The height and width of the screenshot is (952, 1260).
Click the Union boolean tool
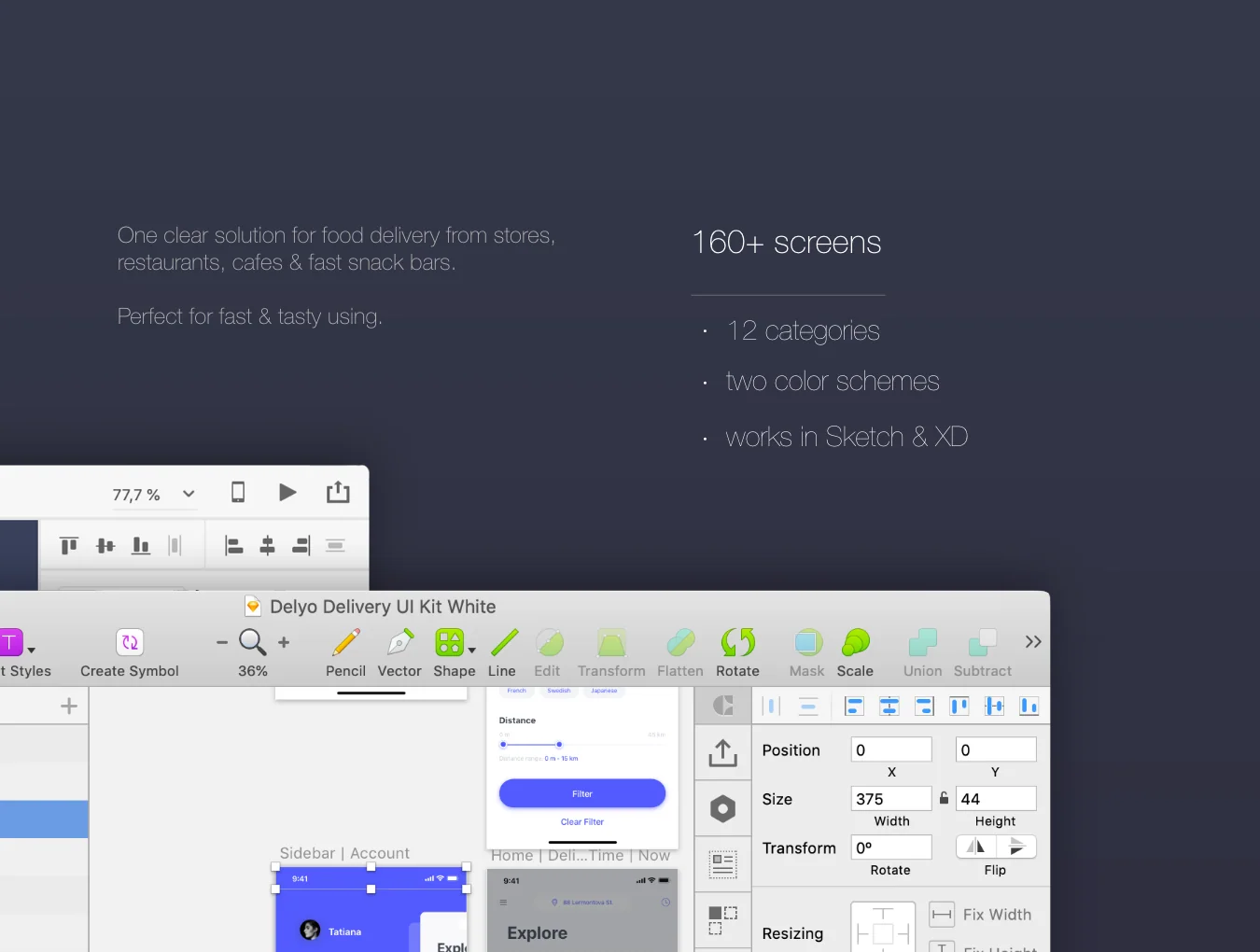(922, 653)
